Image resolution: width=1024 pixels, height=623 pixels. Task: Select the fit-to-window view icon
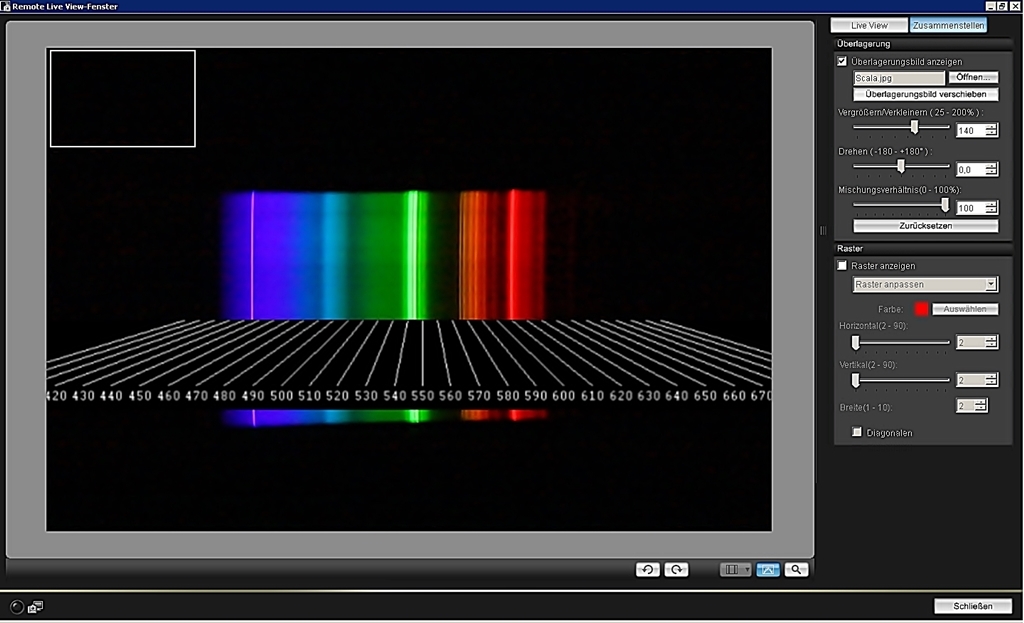767,569
